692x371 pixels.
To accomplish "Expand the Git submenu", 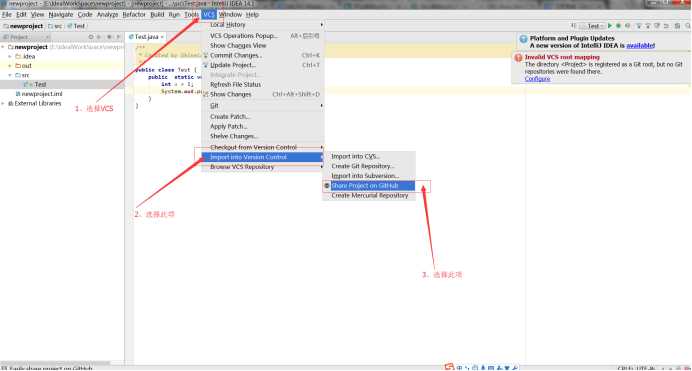I will pyautogui.click(x=263, y=106).
